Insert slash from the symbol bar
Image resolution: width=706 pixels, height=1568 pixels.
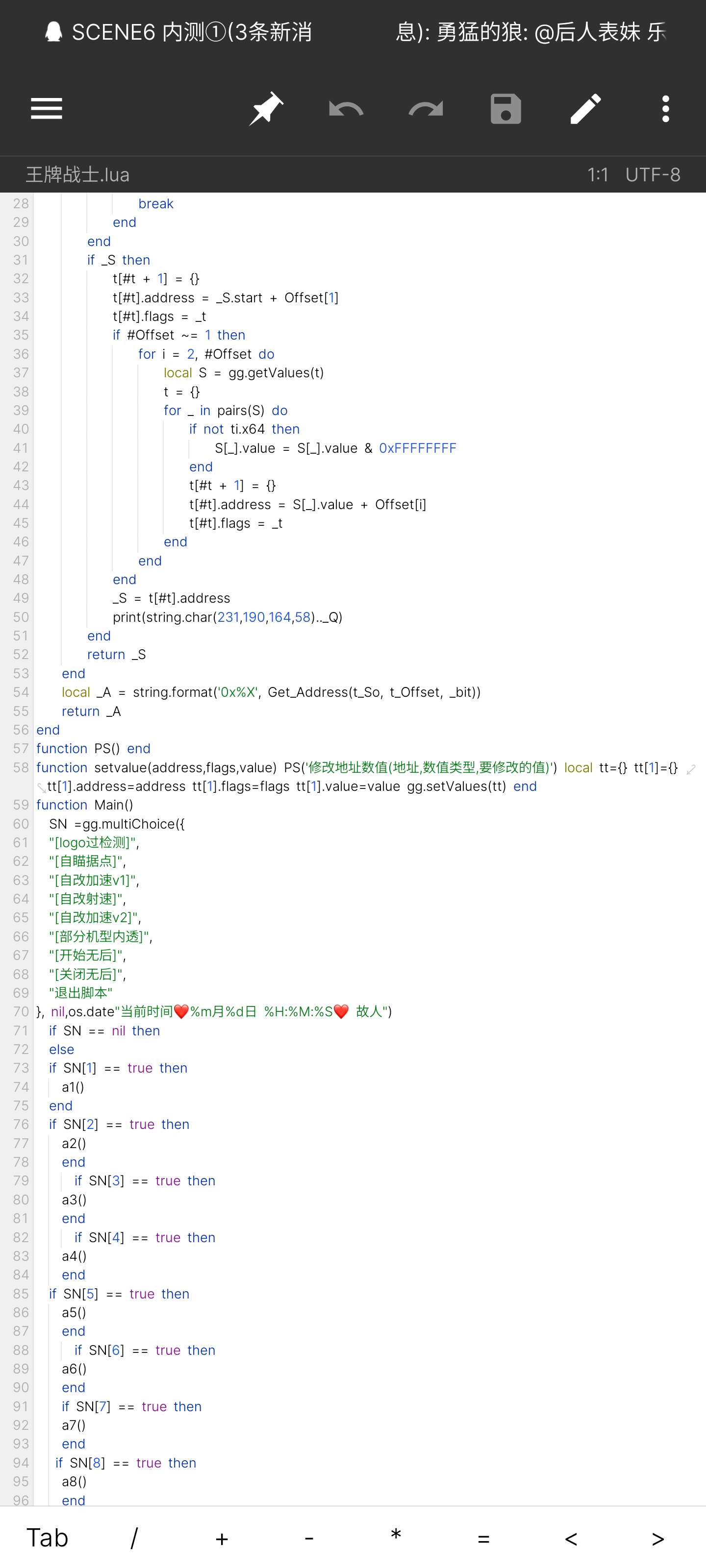pos(134,1538)
